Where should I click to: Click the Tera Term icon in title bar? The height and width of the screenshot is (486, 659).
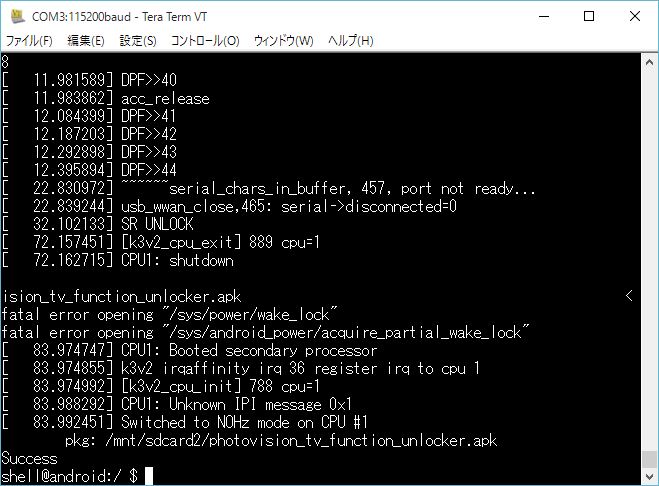tap(17, 16)
